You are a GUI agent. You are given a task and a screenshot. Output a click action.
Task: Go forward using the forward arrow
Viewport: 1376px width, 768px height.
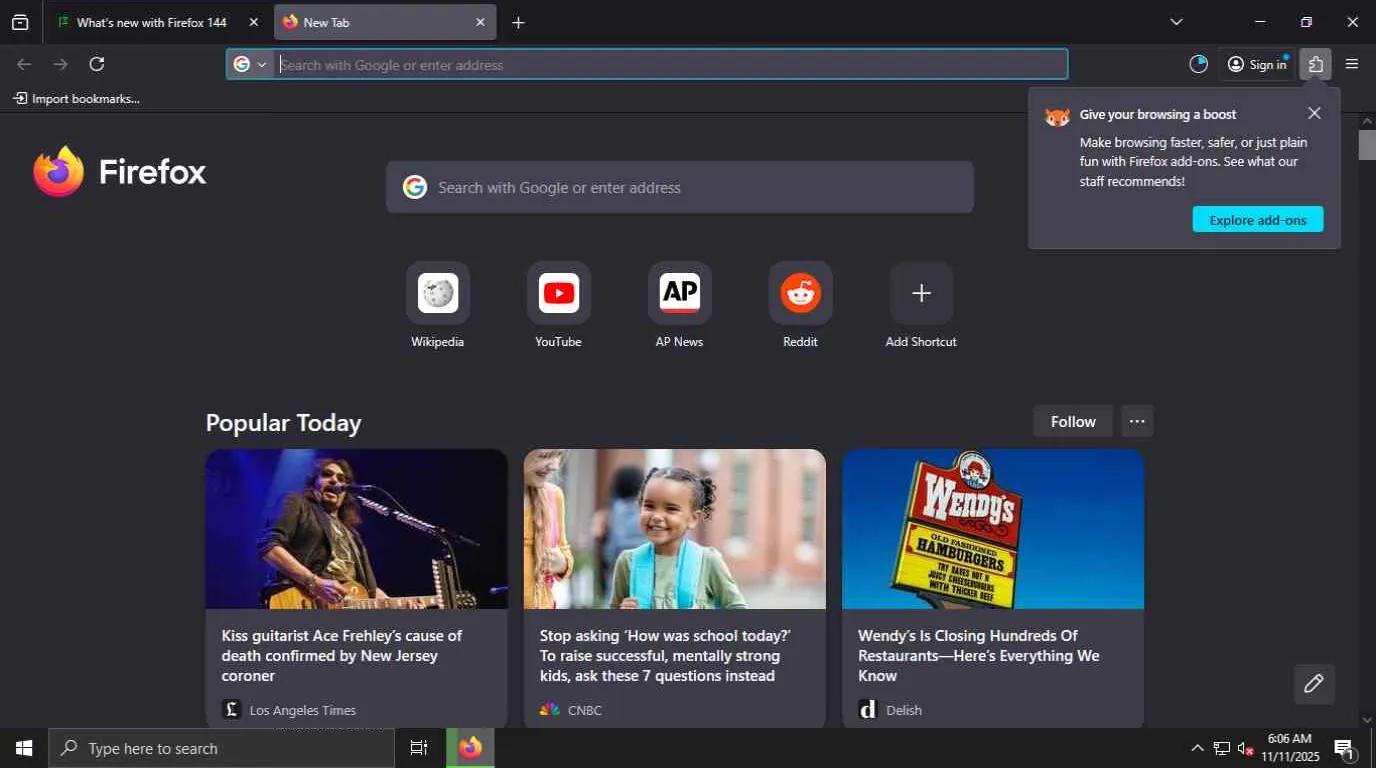tap(60, 64)
